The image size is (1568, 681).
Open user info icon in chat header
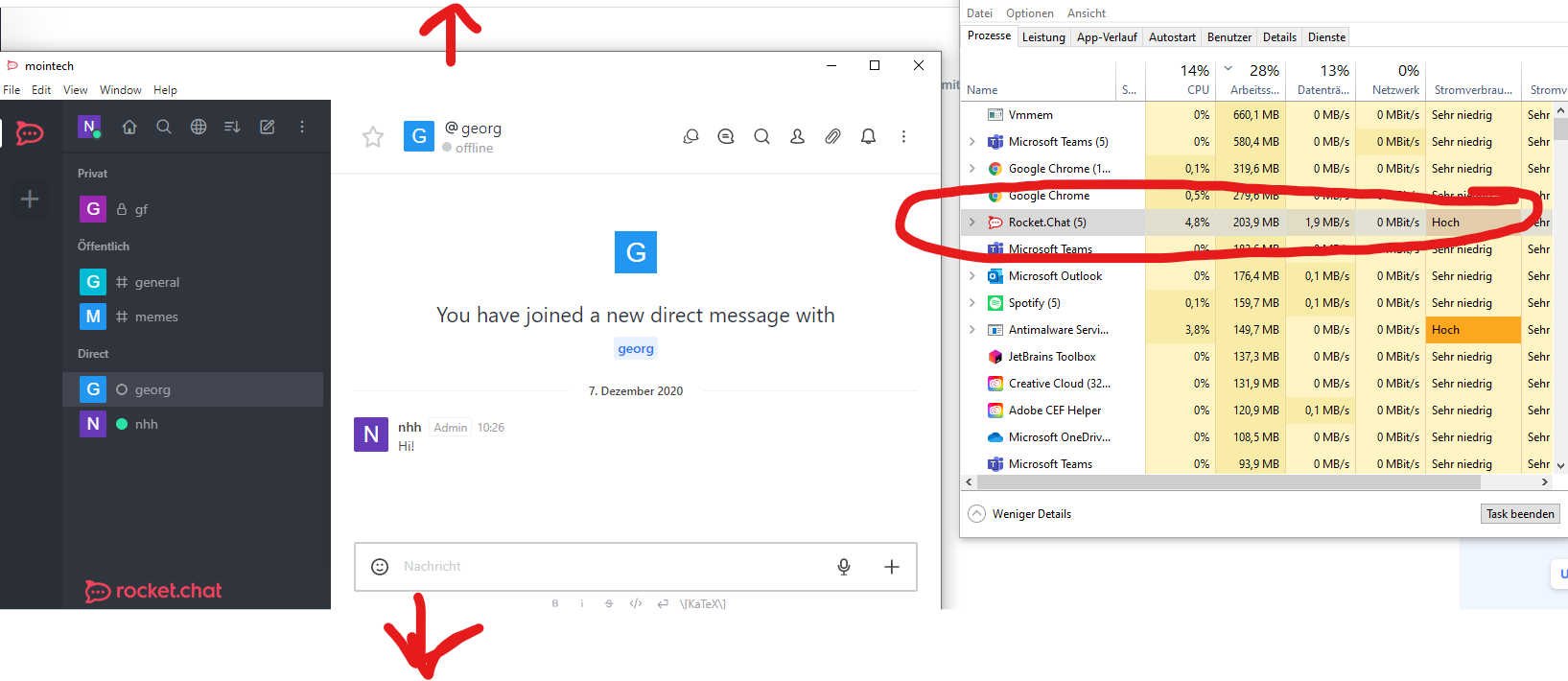tap(797, 136)
